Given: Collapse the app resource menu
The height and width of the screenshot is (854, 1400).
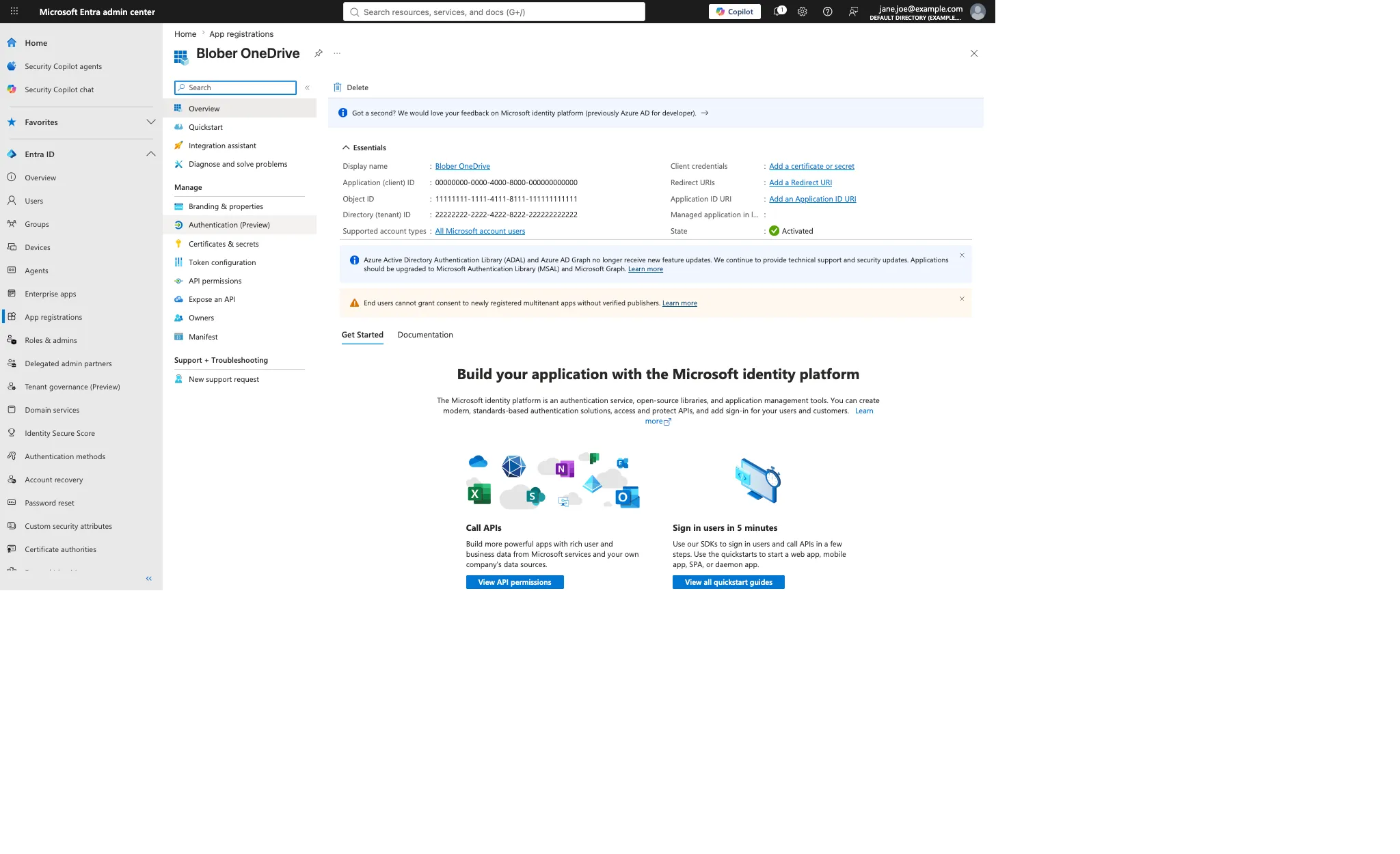Looking at the screenshot, I should 308,87.
